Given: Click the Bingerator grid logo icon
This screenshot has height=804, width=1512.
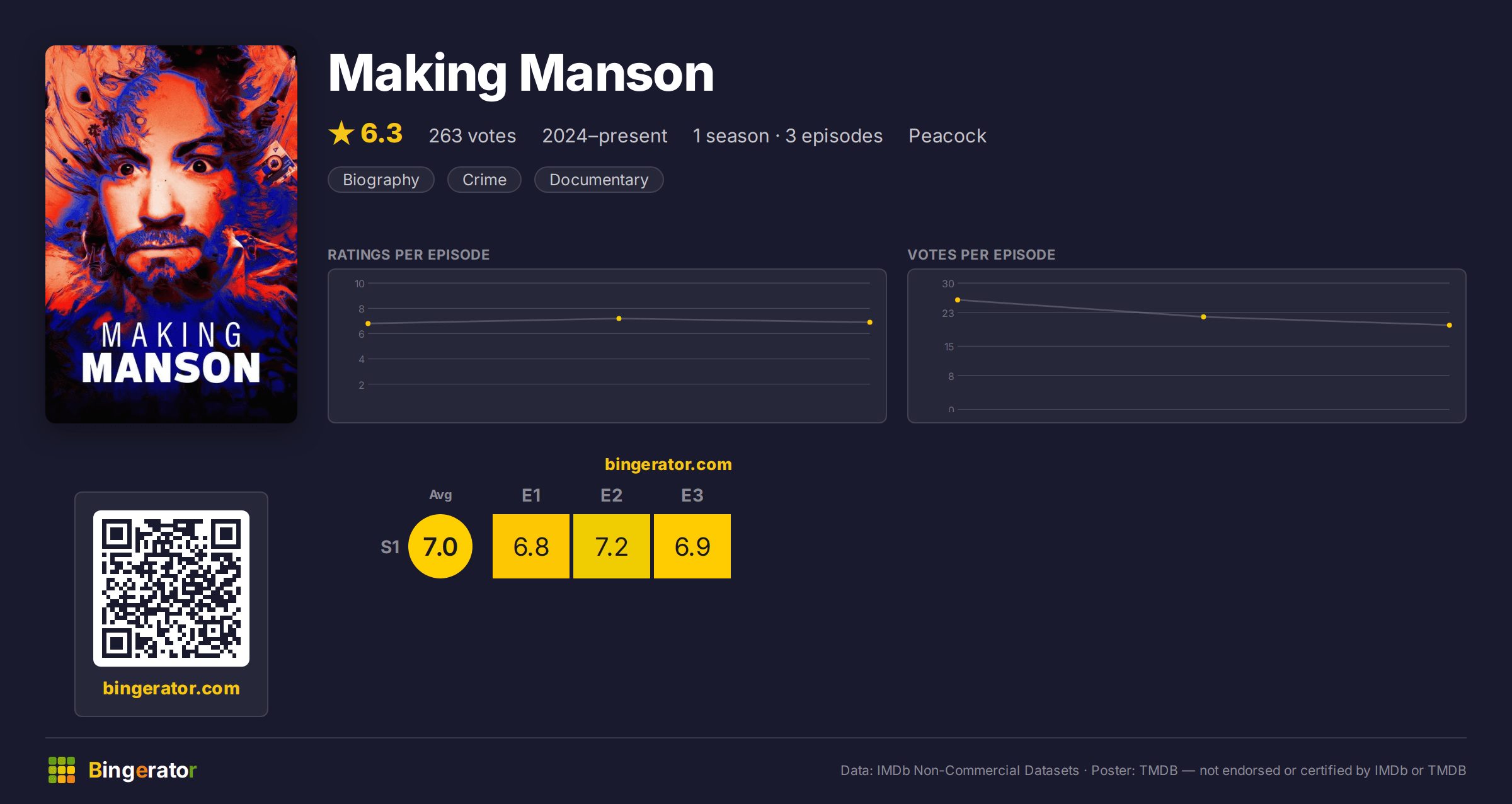Looking at the screenshot, I should (x=62, y=770).
